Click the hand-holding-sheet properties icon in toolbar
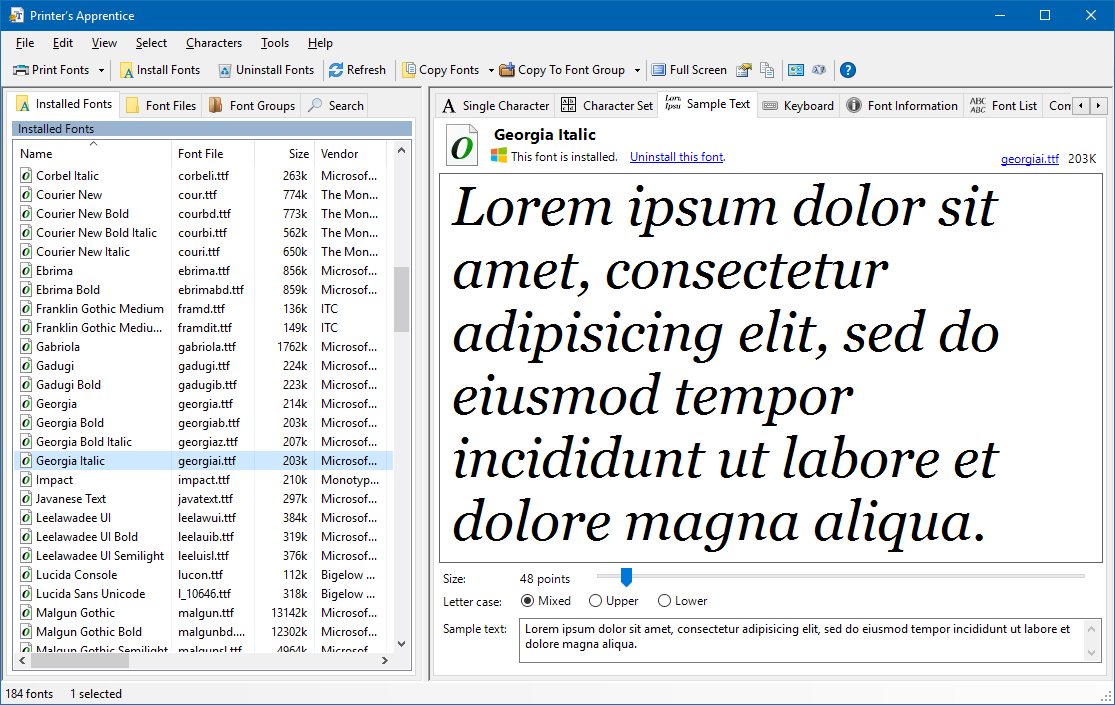 point(744,70)
